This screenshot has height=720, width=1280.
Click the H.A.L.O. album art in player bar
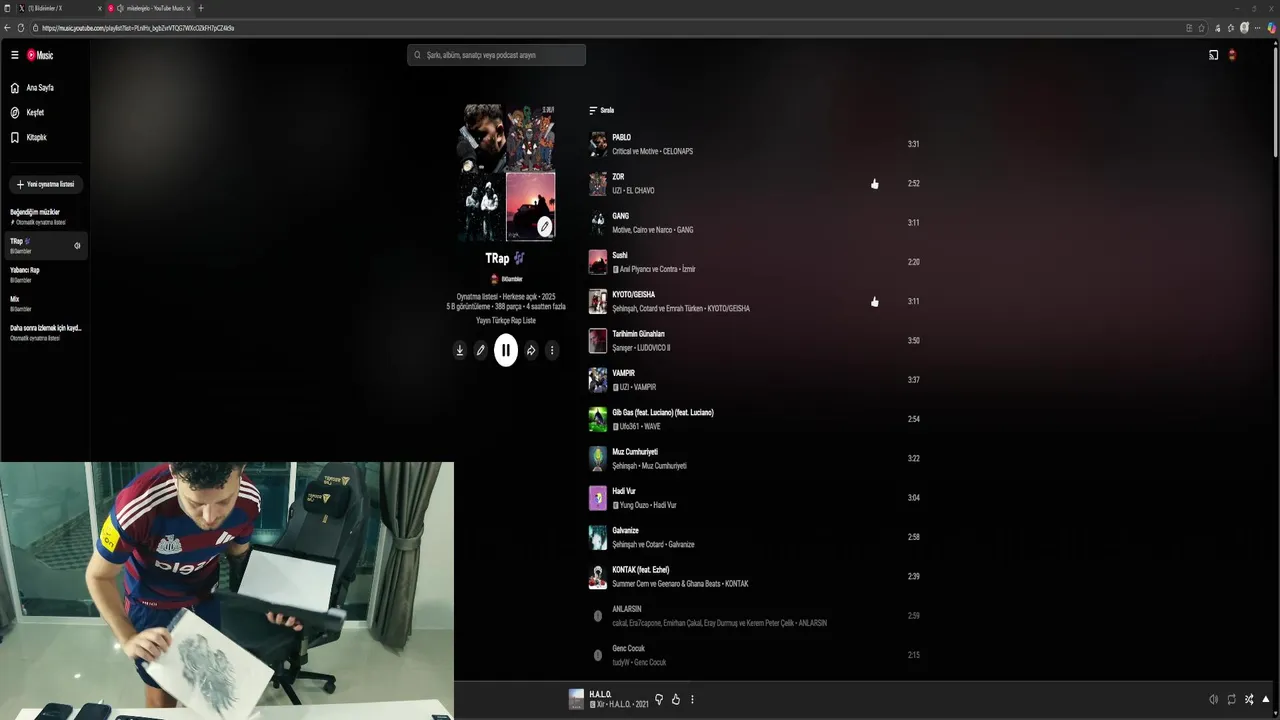[576, 699]
